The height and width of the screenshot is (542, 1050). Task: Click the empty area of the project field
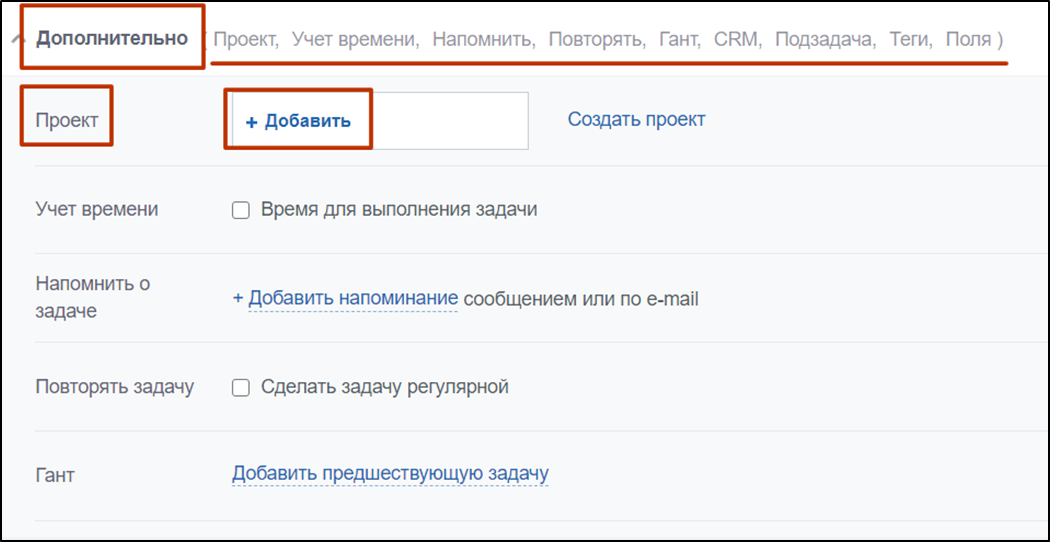[450, 121]
